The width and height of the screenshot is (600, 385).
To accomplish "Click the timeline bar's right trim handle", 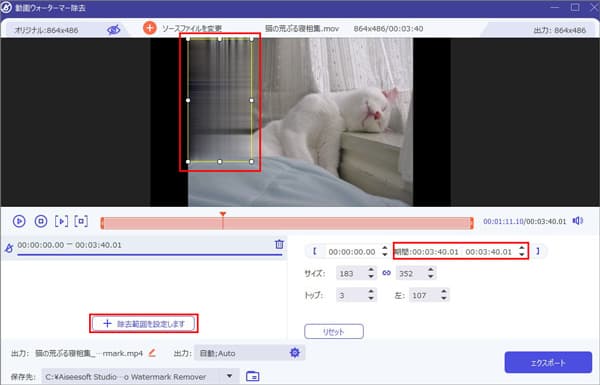I will pyautogui.click(x=471, y=223).
